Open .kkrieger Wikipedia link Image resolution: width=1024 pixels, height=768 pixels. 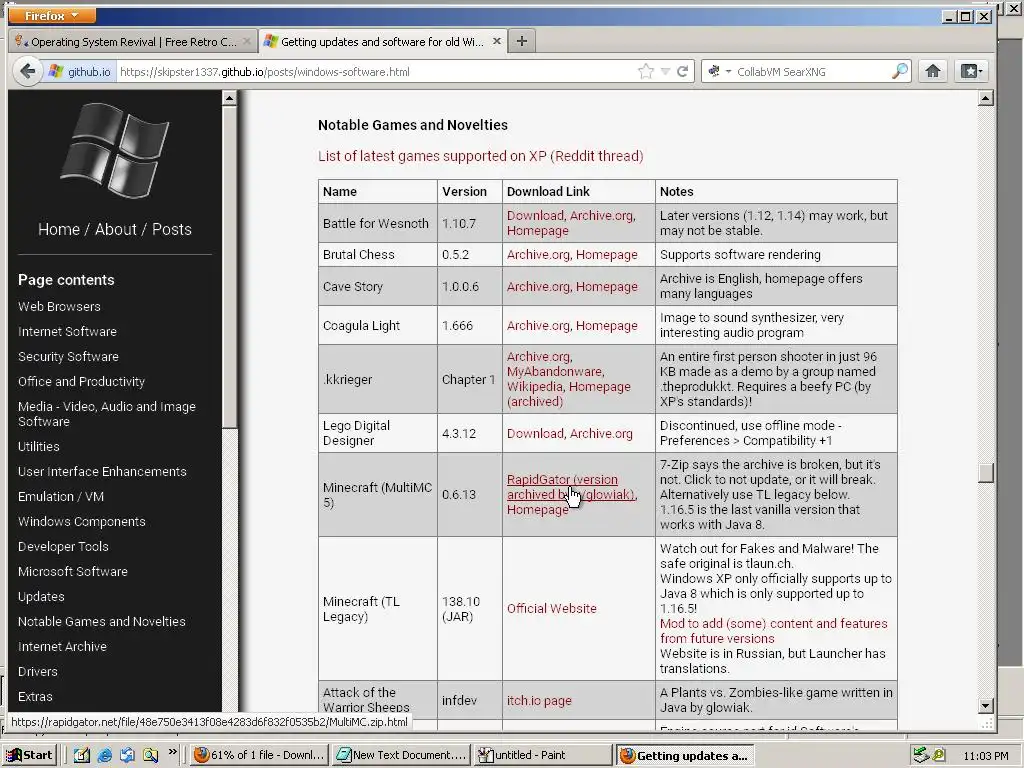click(x=534, y=387)
